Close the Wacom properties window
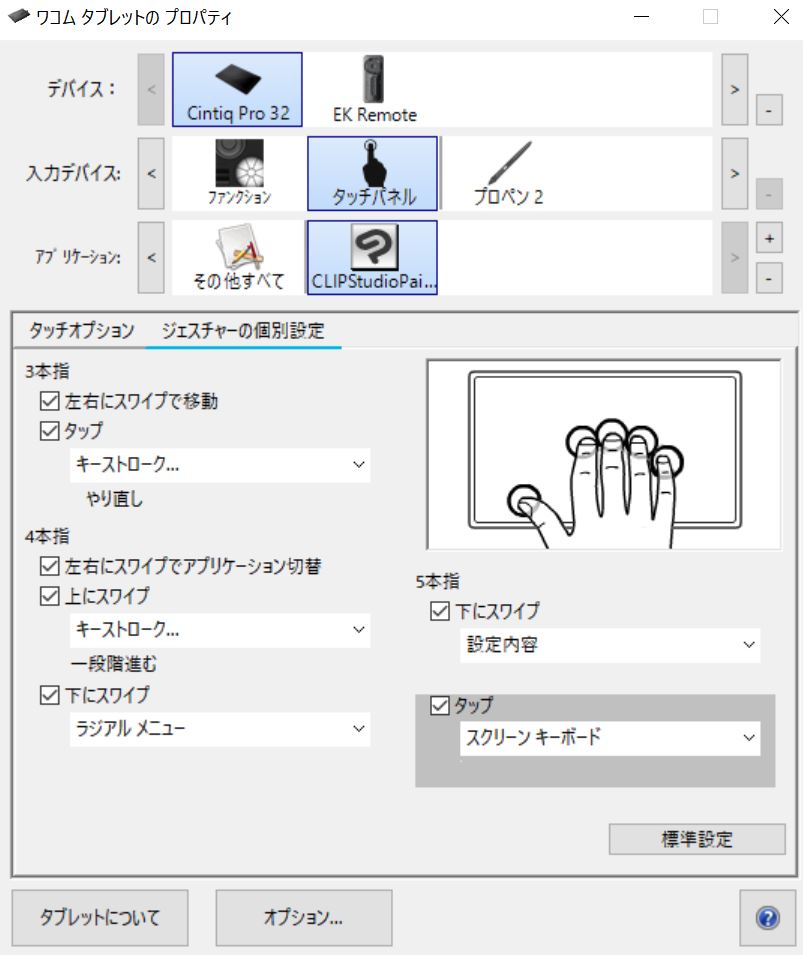The width and height of the screenshot is (803, 955). click(x=781, y=16)
